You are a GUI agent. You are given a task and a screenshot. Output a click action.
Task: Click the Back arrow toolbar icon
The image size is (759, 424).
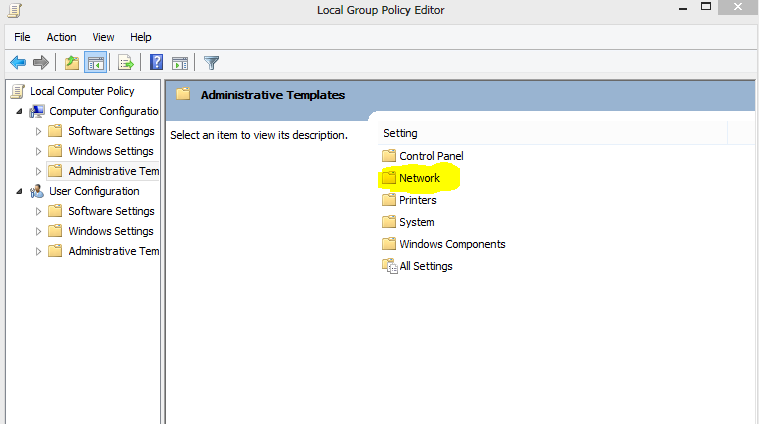pyautogui.click(x=18, y=62)
